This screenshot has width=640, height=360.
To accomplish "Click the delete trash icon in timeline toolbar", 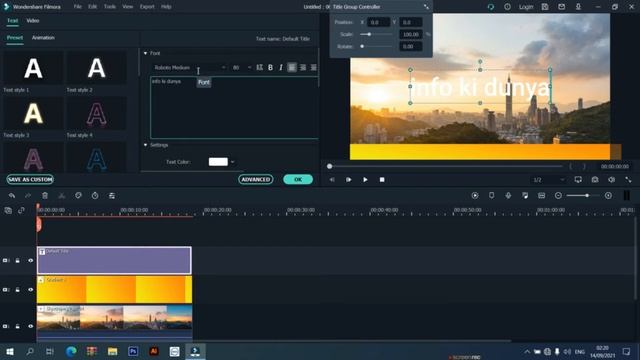I will 45,196.
